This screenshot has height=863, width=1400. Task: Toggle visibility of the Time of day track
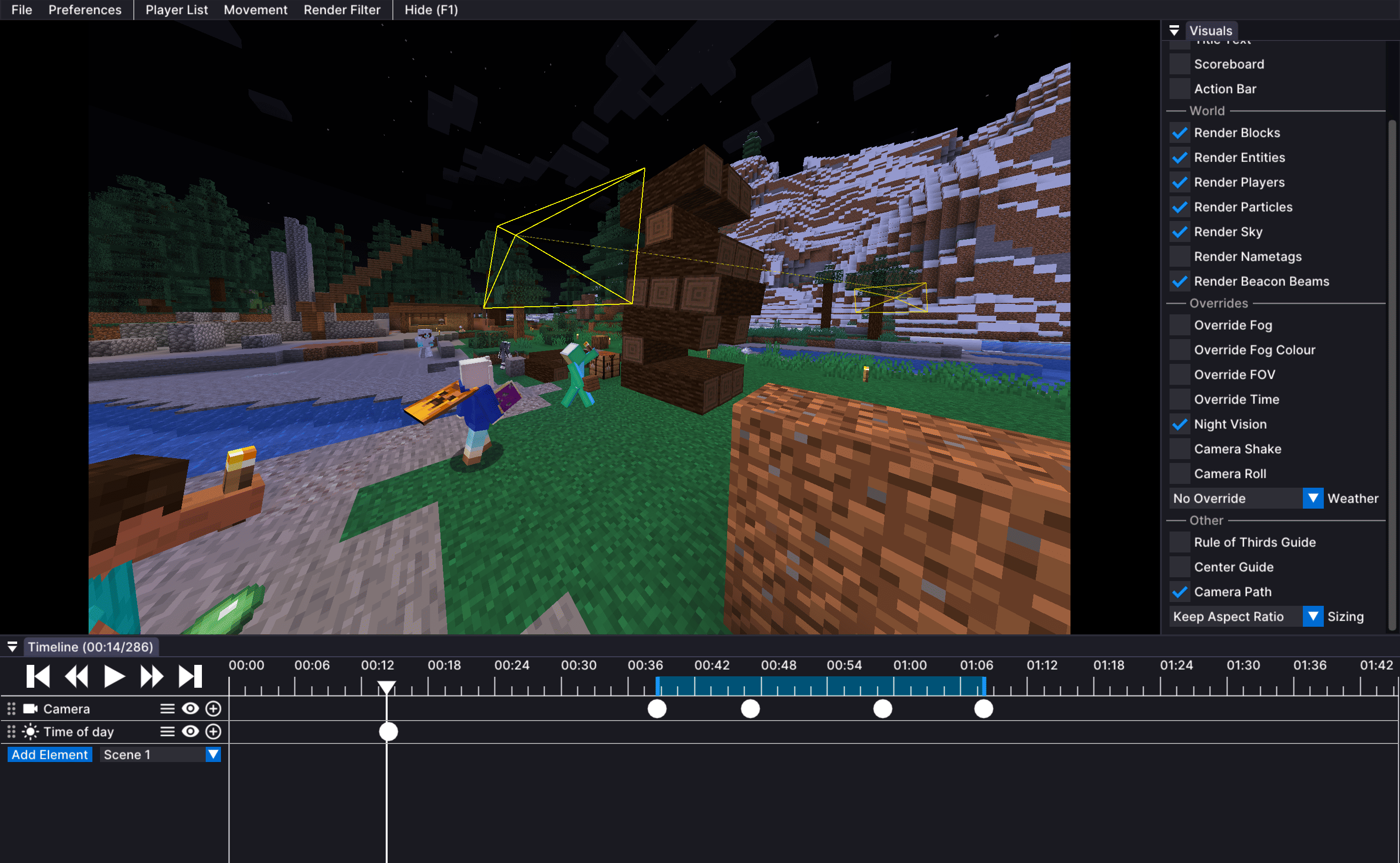pyautogui.click(x=190, y=732)
